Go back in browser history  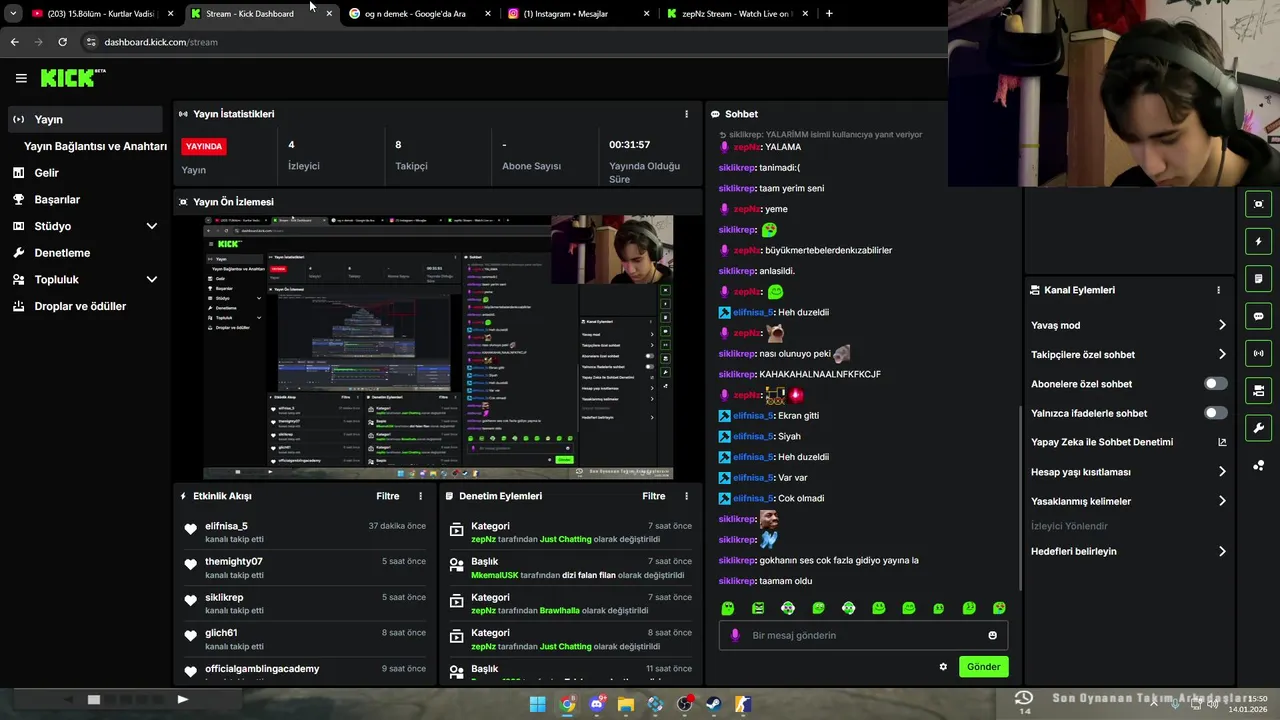tap(14, 42)
